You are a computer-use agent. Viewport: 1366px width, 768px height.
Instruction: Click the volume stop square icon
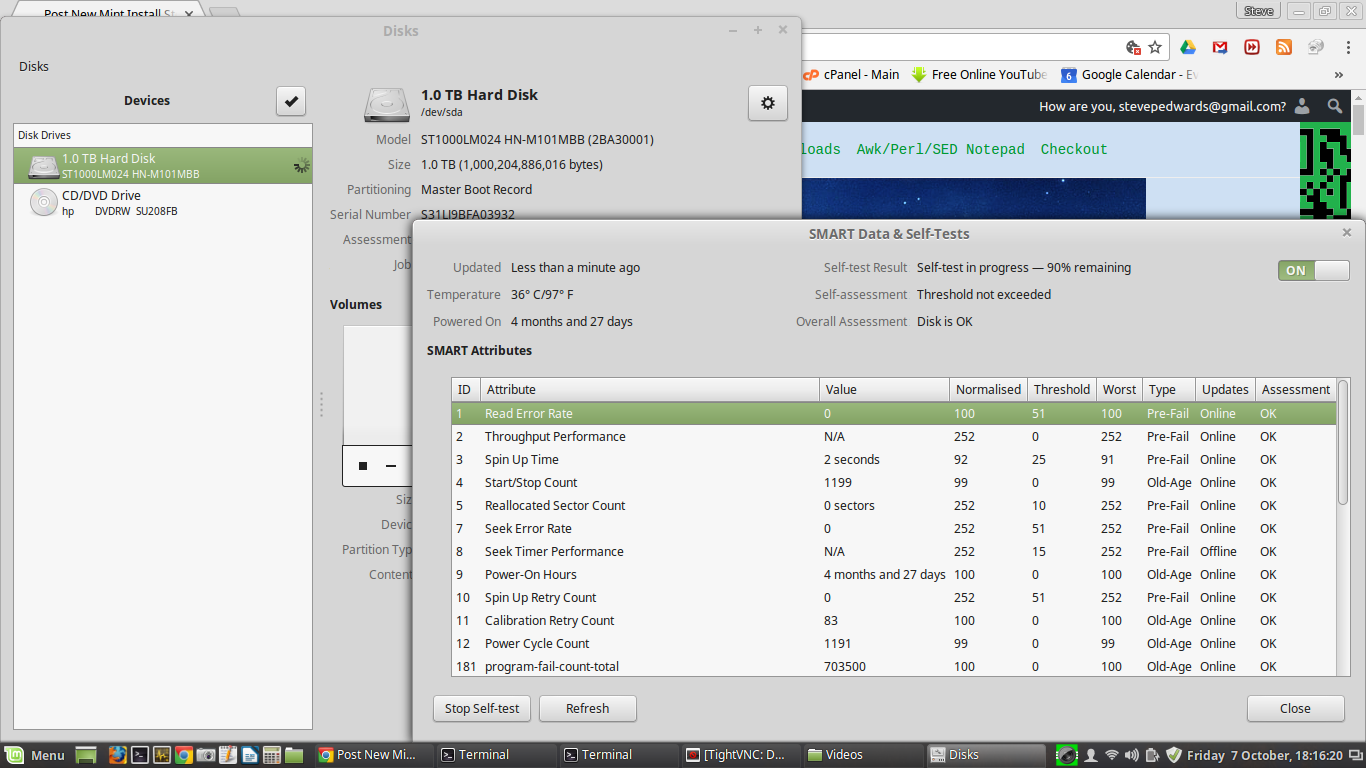pos(363,466)
